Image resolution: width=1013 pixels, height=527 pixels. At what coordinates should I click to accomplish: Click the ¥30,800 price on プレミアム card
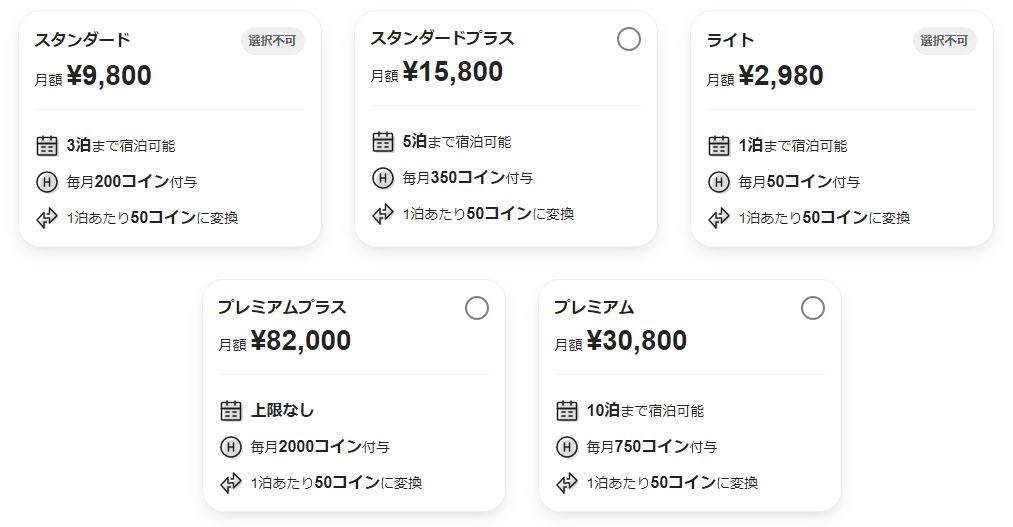636,340
